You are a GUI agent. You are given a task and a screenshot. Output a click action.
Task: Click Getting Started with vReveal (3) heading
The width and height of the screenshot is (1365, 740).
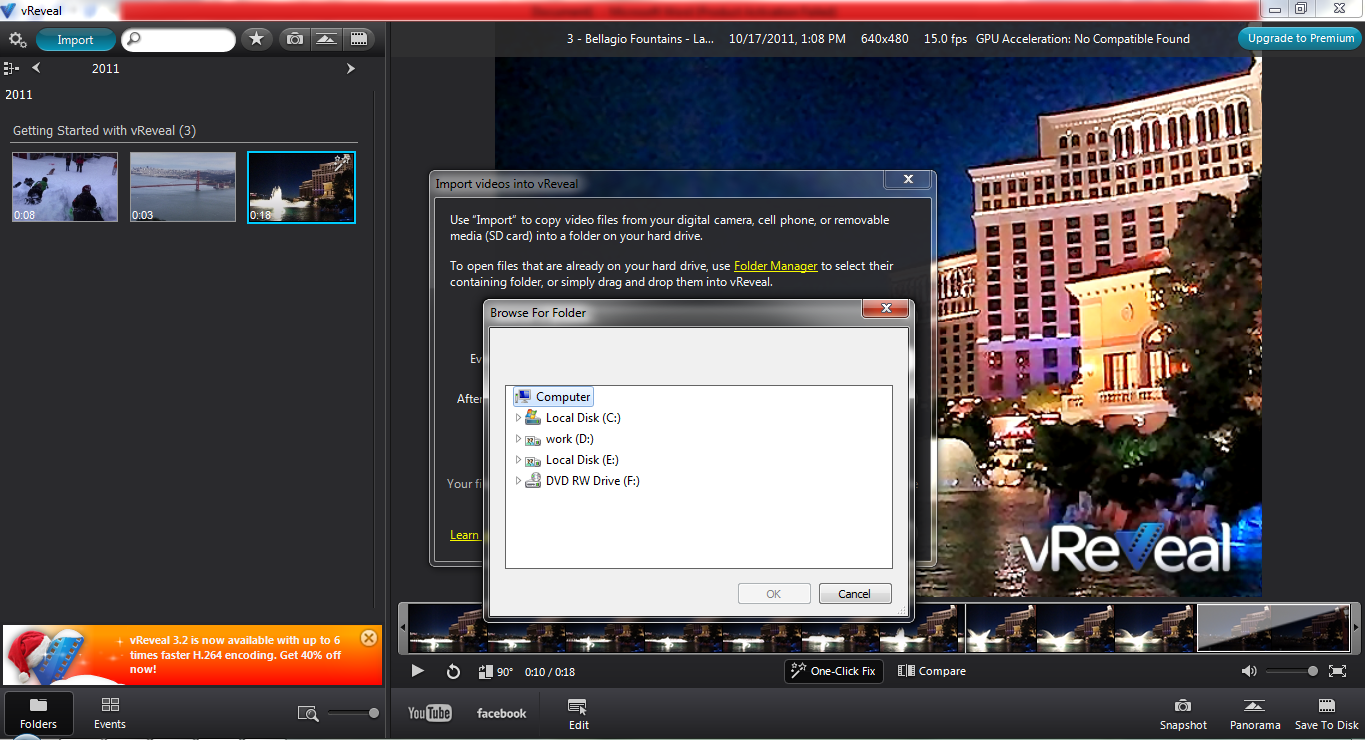(104, 131)
